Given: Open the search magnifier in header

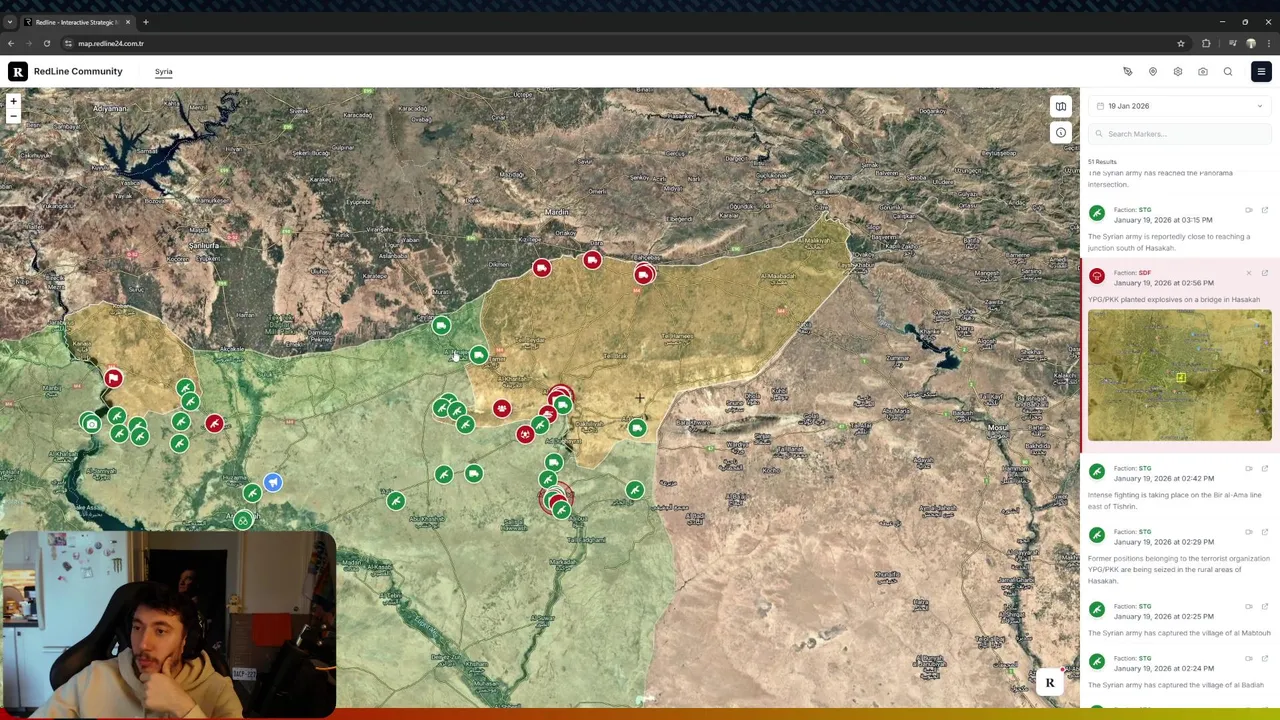Looking at the screenshot, I should (1228, 72).
